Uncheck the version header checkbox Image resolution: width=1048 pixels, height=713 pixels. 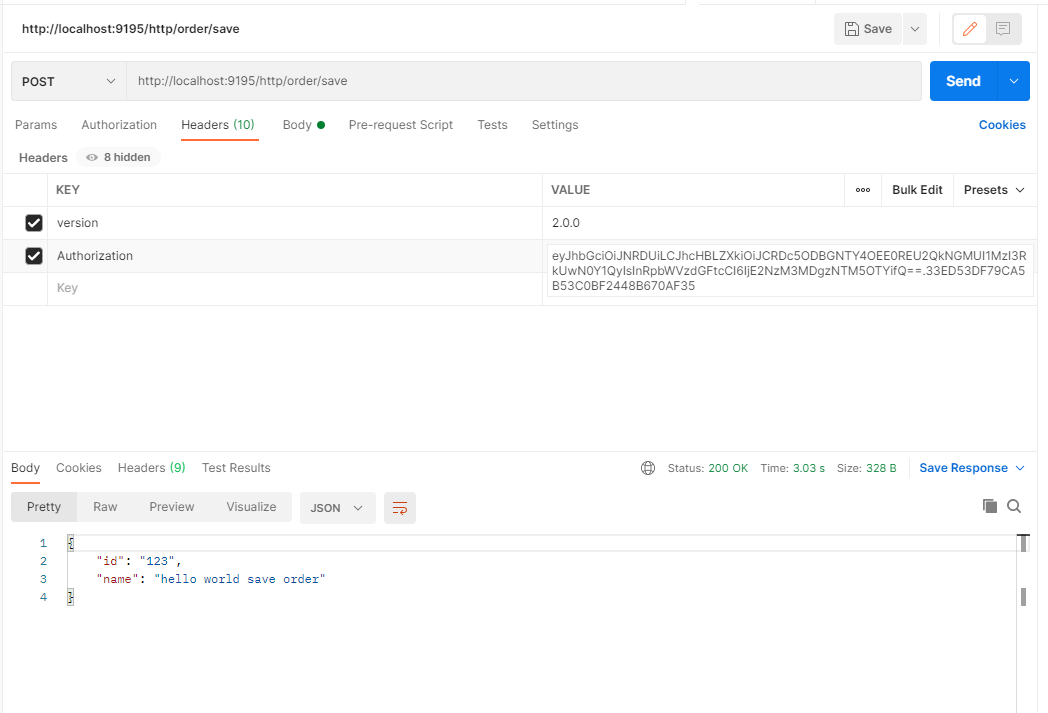pyautogui.click(x=34, y=223)
